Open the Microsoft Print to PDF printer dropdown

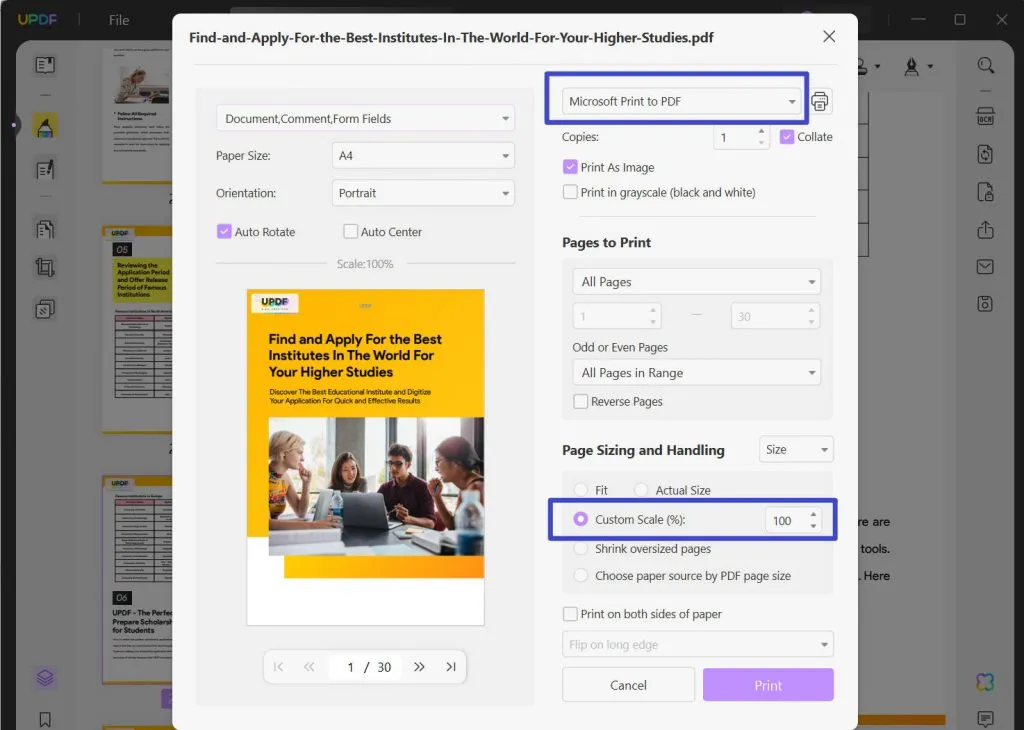click(682, 101)
